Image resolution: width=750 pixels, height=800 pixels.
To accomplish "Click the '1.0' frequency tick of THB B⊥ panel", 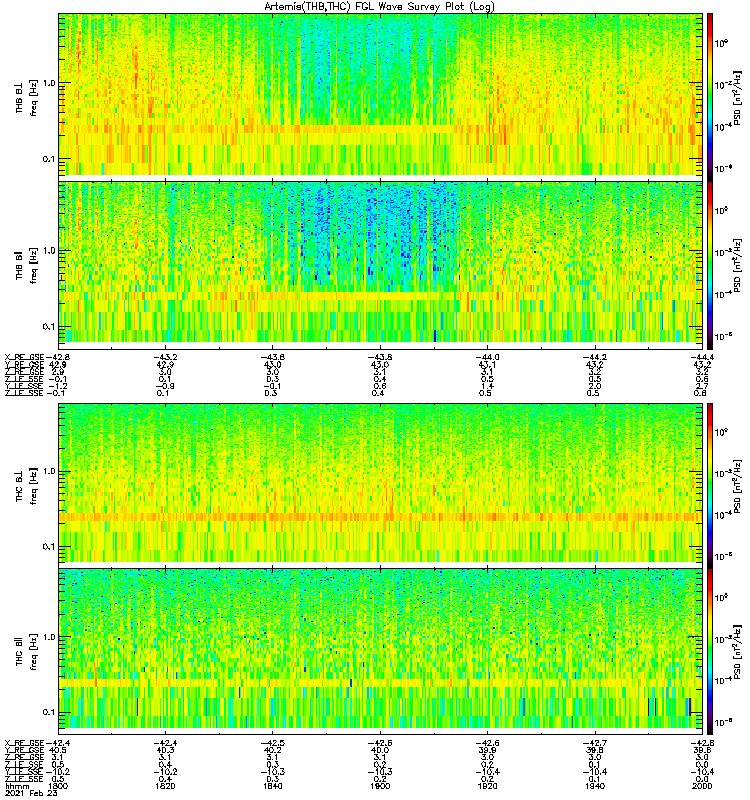I will pos(49,83).
